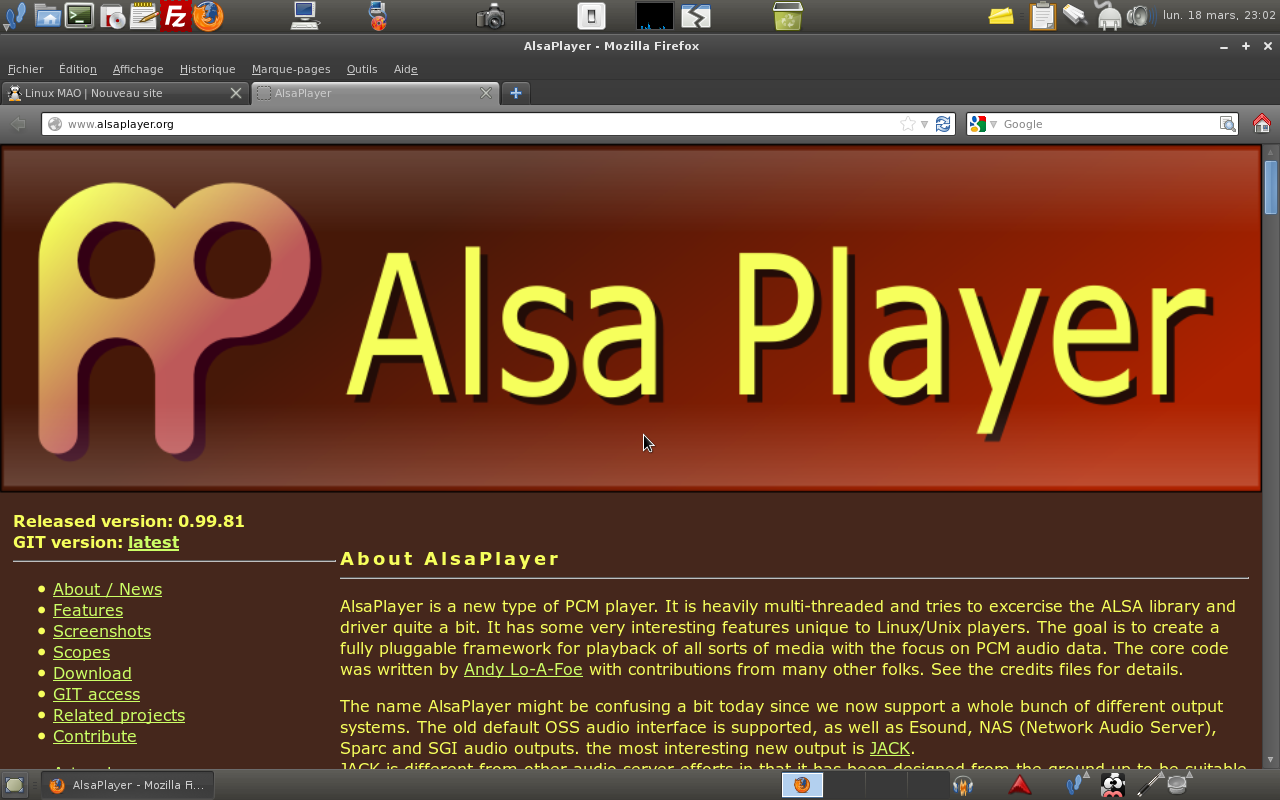Launch the text editor notepad icon
Viewport: 1280px width, 800px height.
point(143,16)
